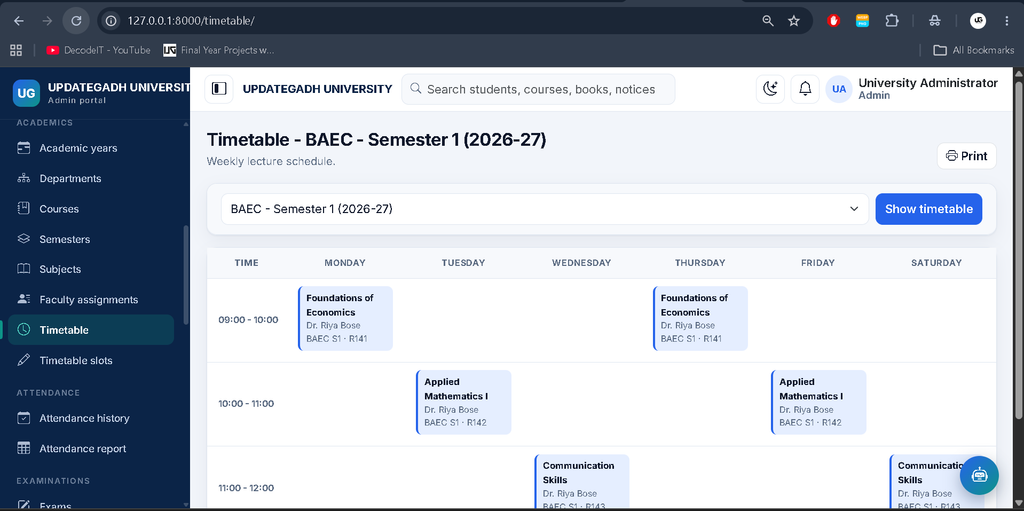
Task: Open DecodeIT - YouTube bookmark
Action: pyautogui.click(x=99, y=50)
